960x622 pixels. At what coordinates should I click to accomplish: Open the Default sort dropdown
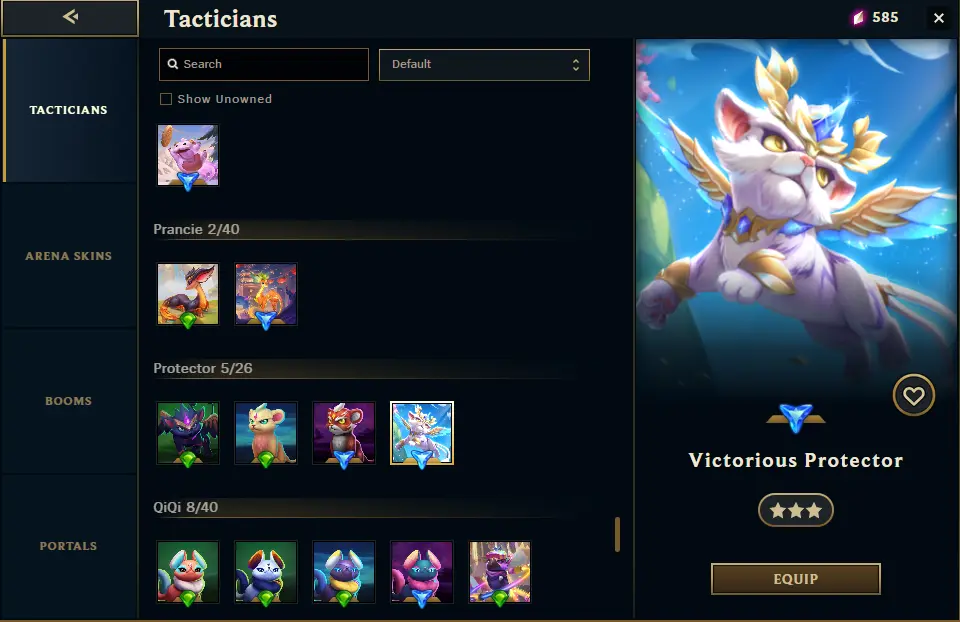(484, 65)
